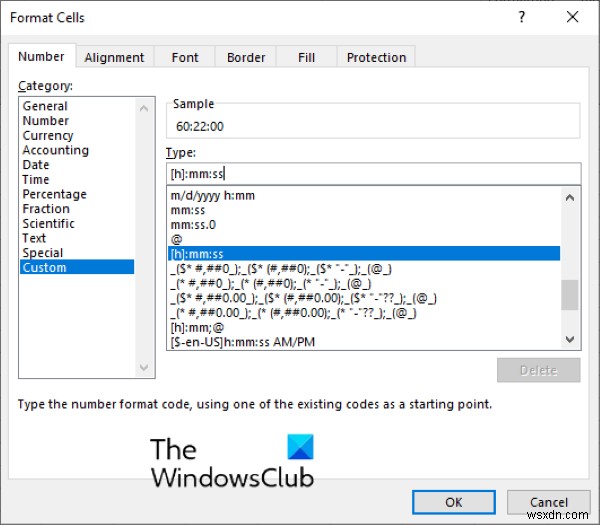Select the Number category
Viewport: 600px width, 525px height.
click(77, 121)
